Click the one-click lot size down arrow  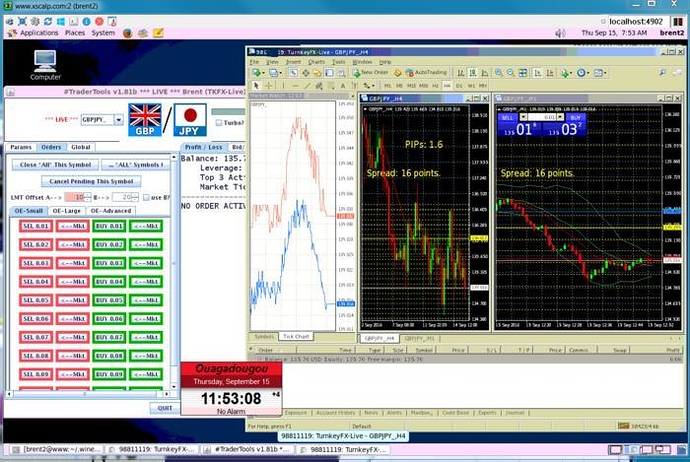(523, 117)
